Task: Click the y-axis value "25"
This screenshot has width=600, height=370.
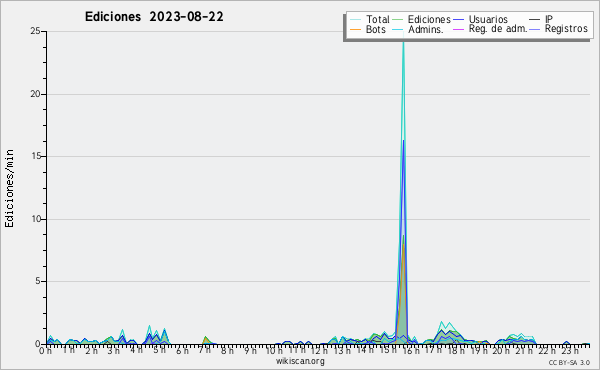Action: click(x=35, y=31)
